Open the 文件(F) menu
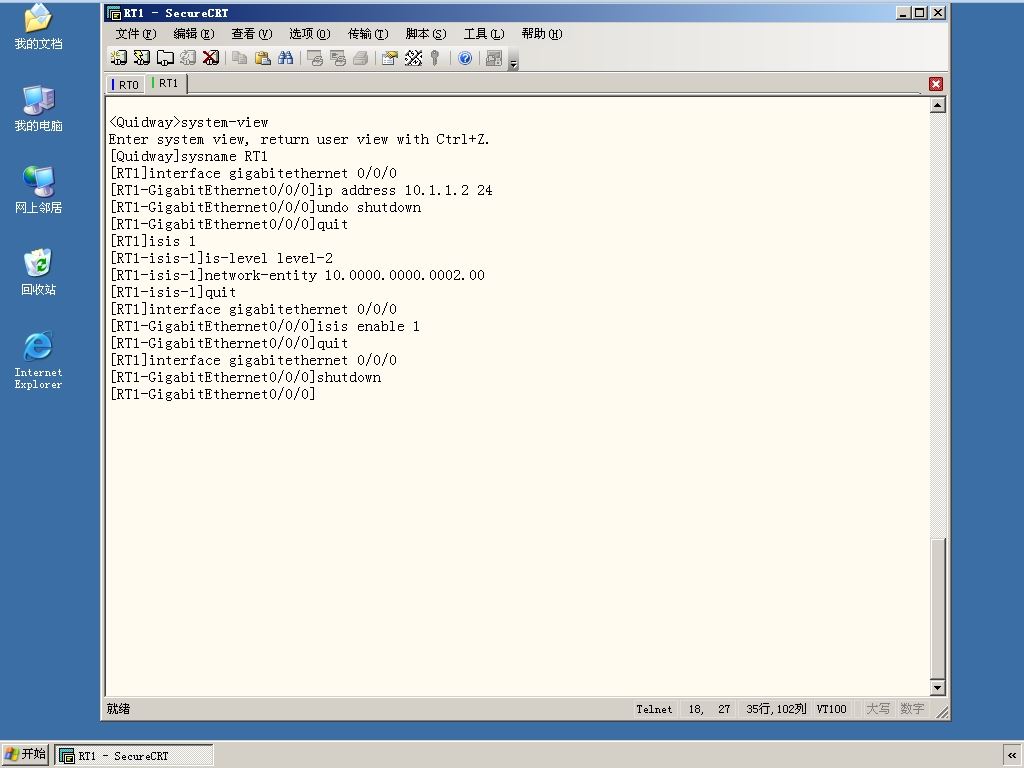Image resolution: width=1024 pixels, height=768 pixels. (136, 33)
